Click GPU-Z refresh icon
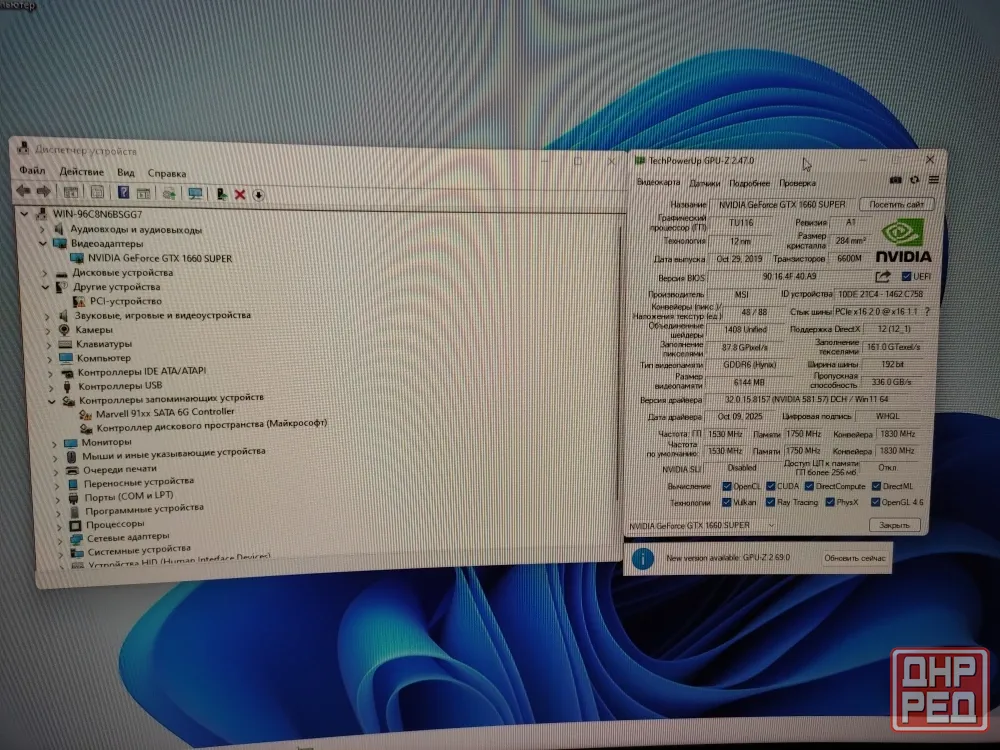1000x750 pixels. coord(915,180)
